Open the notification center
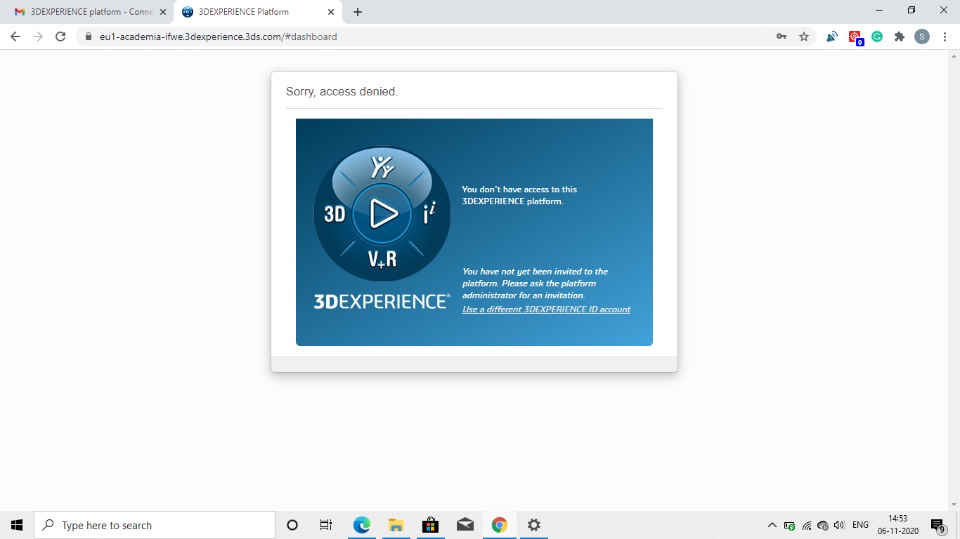 938,526
